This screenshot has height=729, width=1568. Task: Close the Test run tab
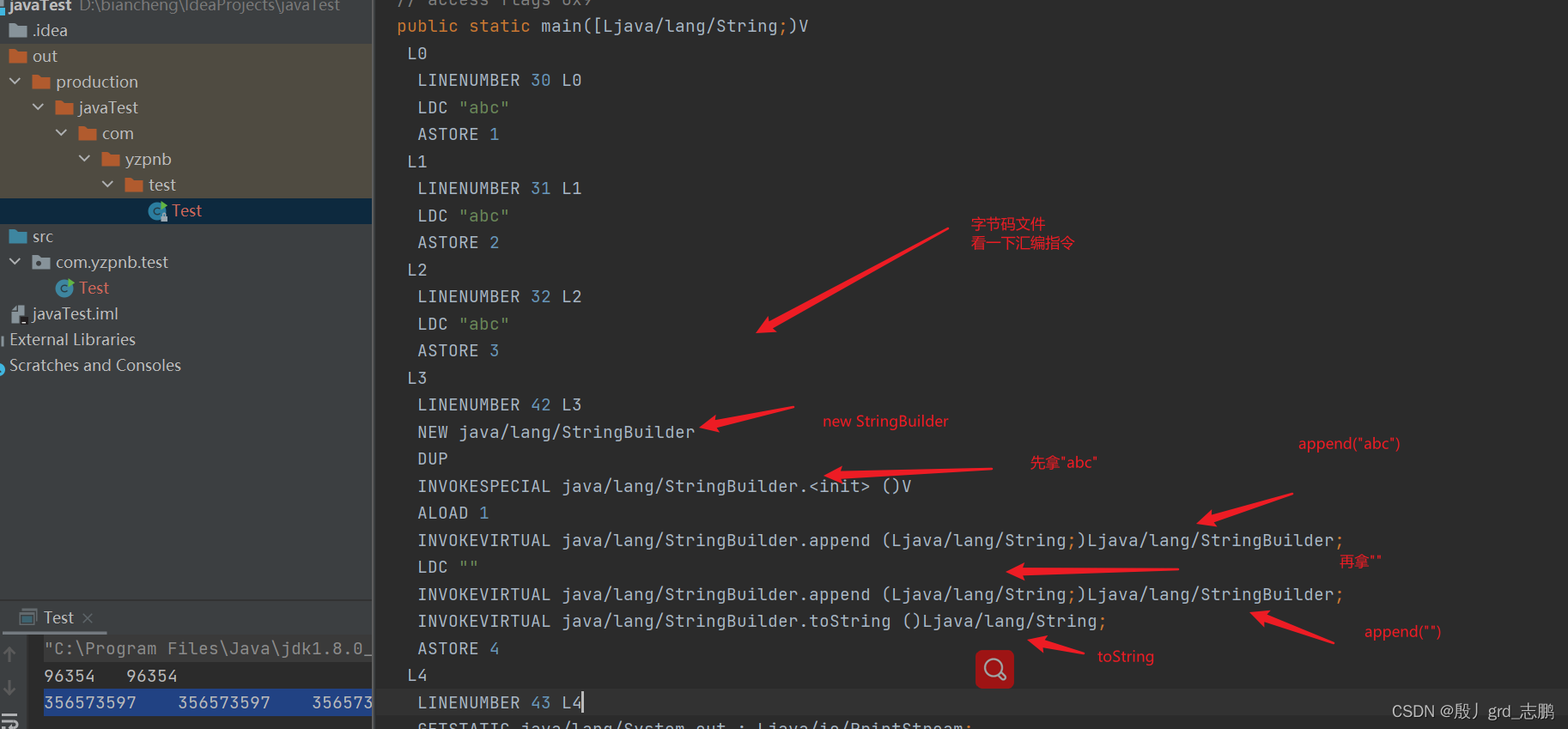pos(88,618)
